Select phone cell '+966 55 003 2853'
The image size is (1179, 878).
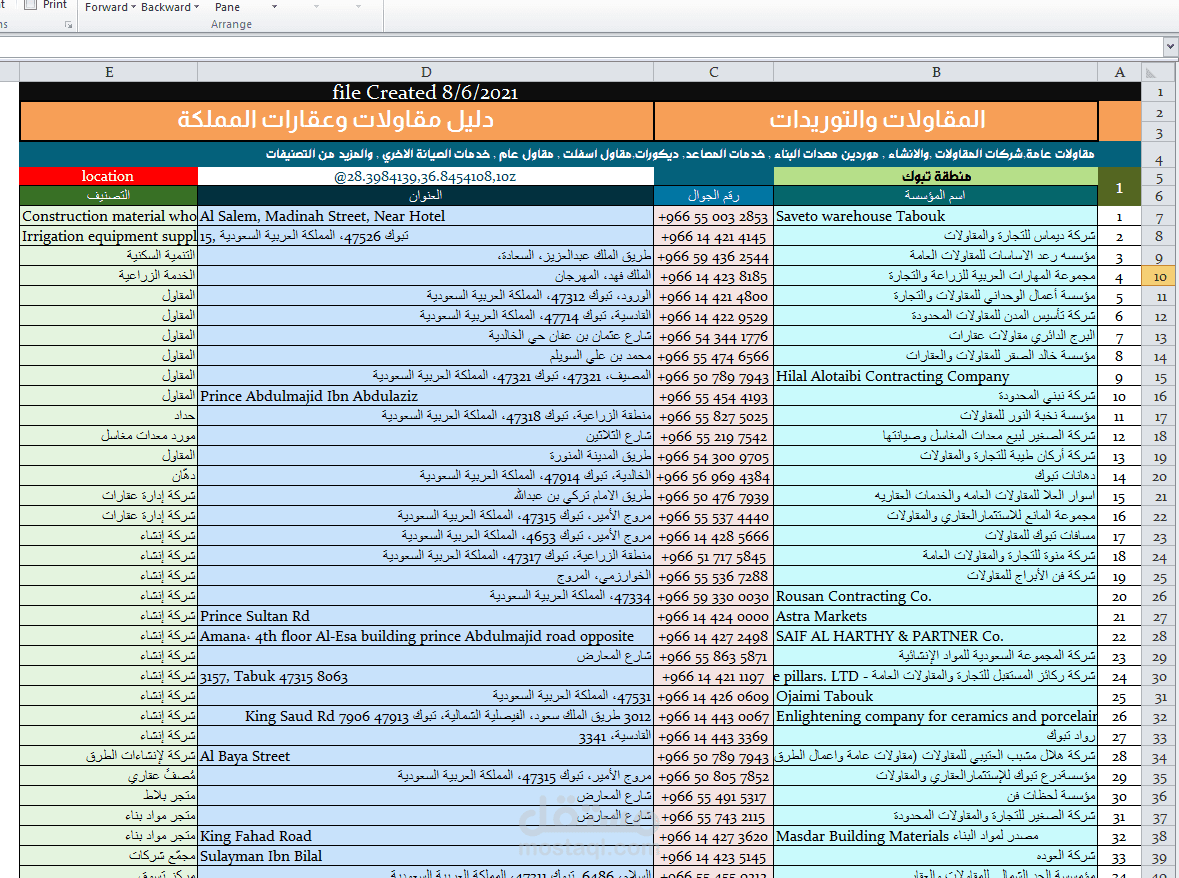tap(714, 216)
